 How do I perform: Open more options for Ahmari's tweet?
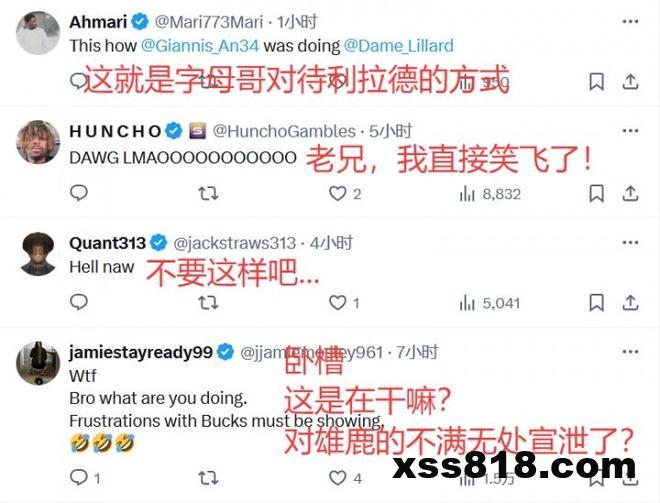[630, 21]
